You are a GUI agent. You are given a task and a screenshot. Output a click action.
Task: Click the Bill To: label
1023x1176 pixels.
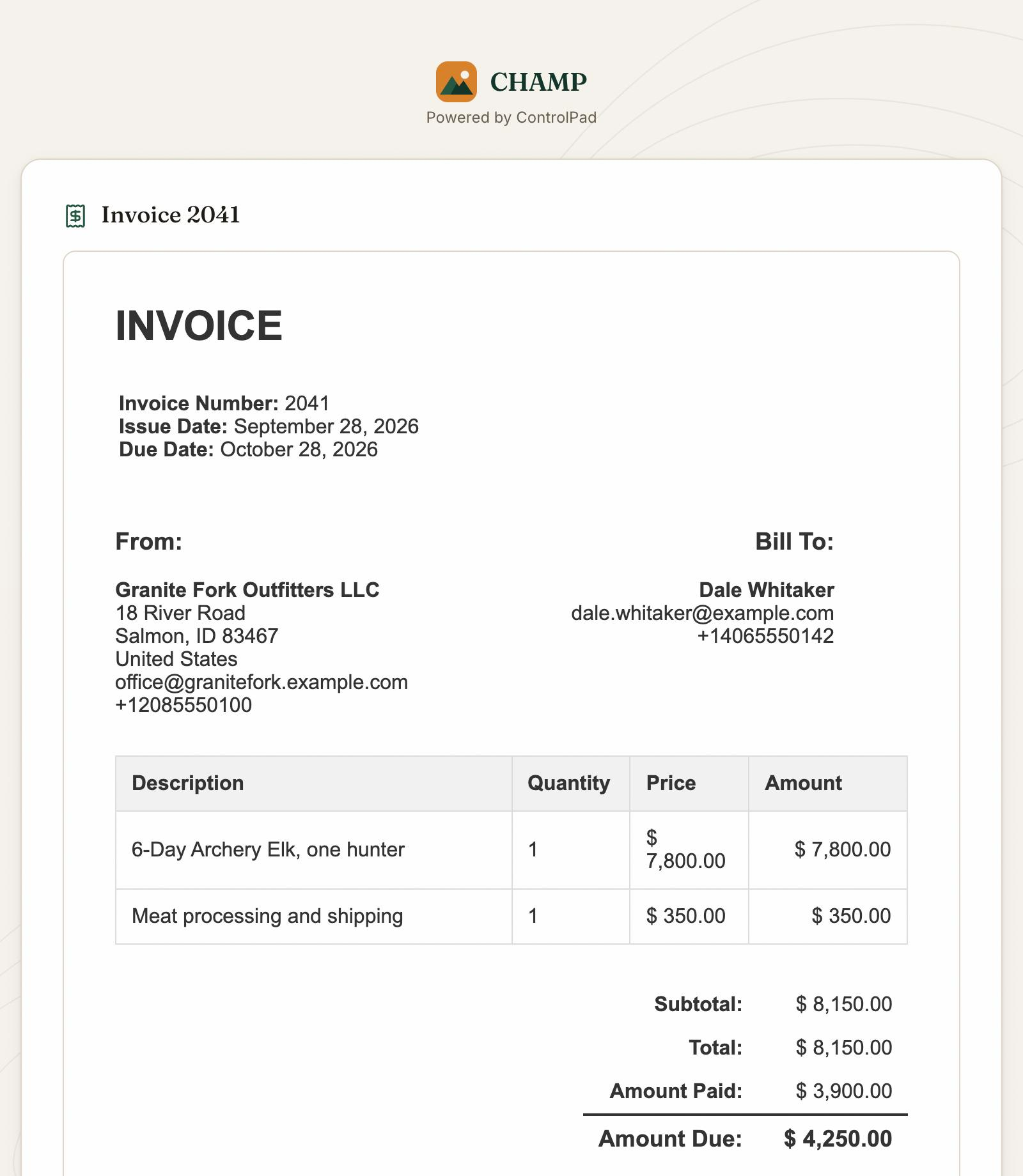pyautogui.click(x=795, y=541)
